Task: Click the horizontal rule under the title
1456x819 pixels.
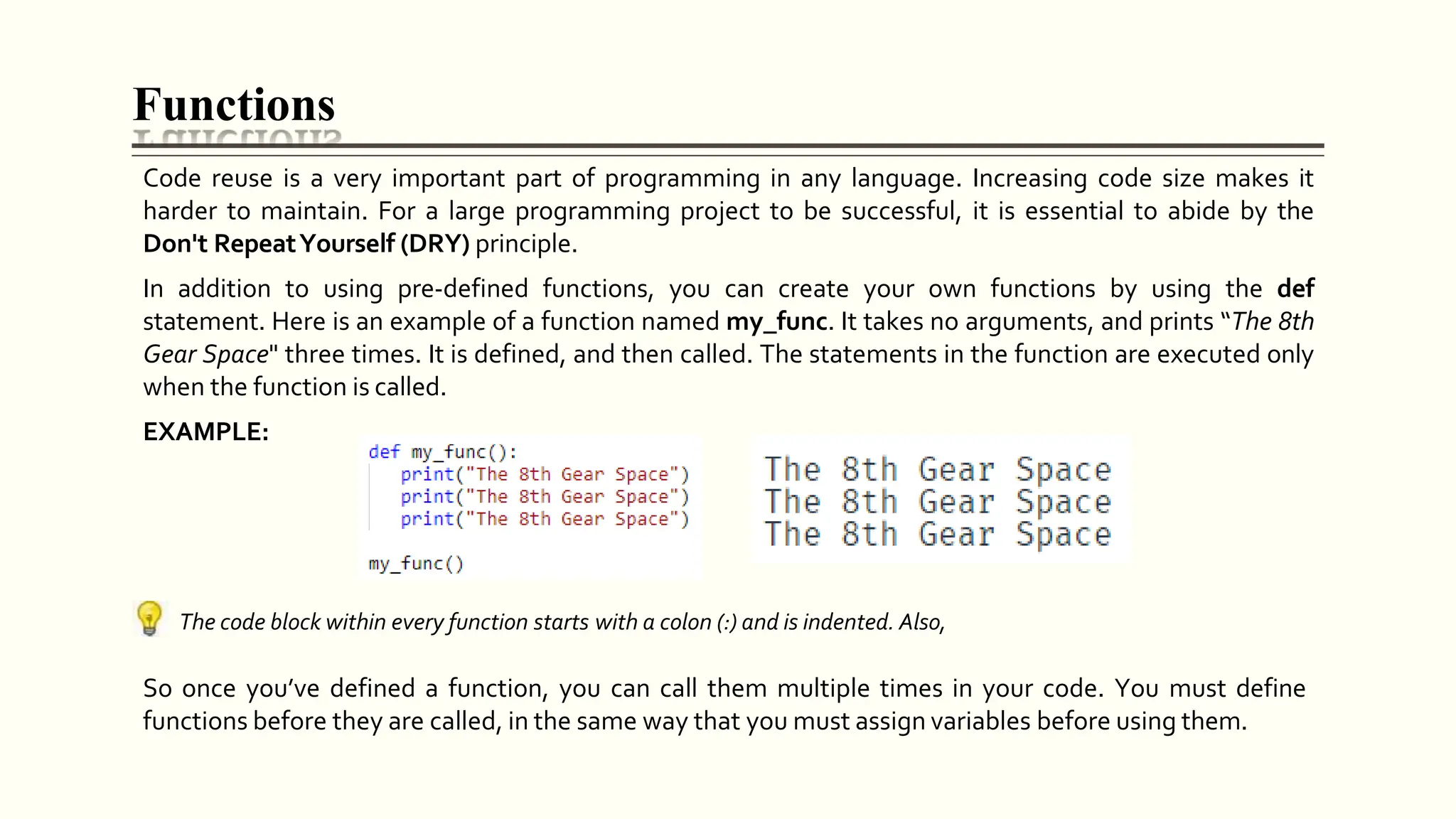Action: [x=727, y=146]
